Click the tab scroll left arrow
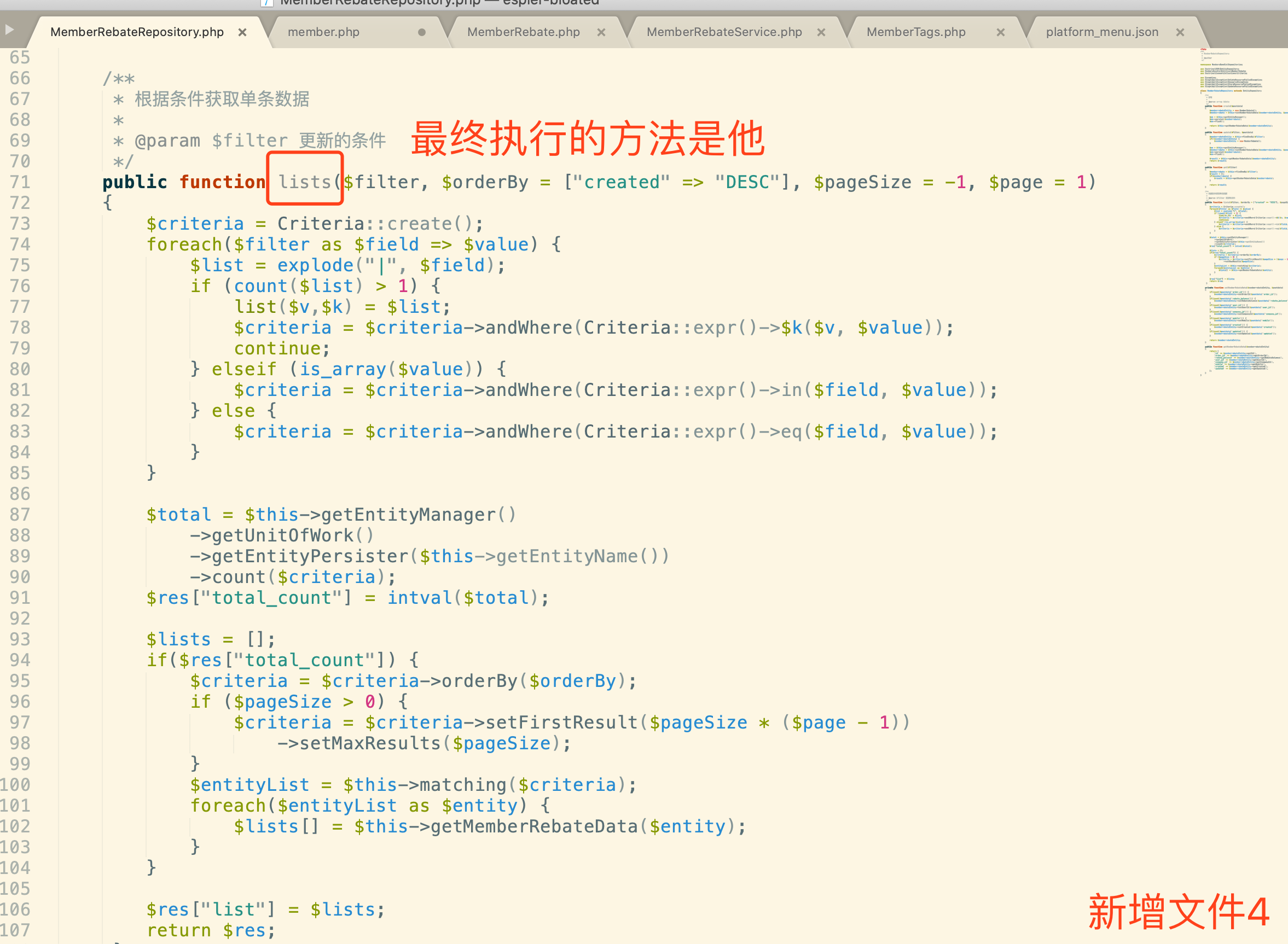The image size is (1288, 944). [9, 28]
